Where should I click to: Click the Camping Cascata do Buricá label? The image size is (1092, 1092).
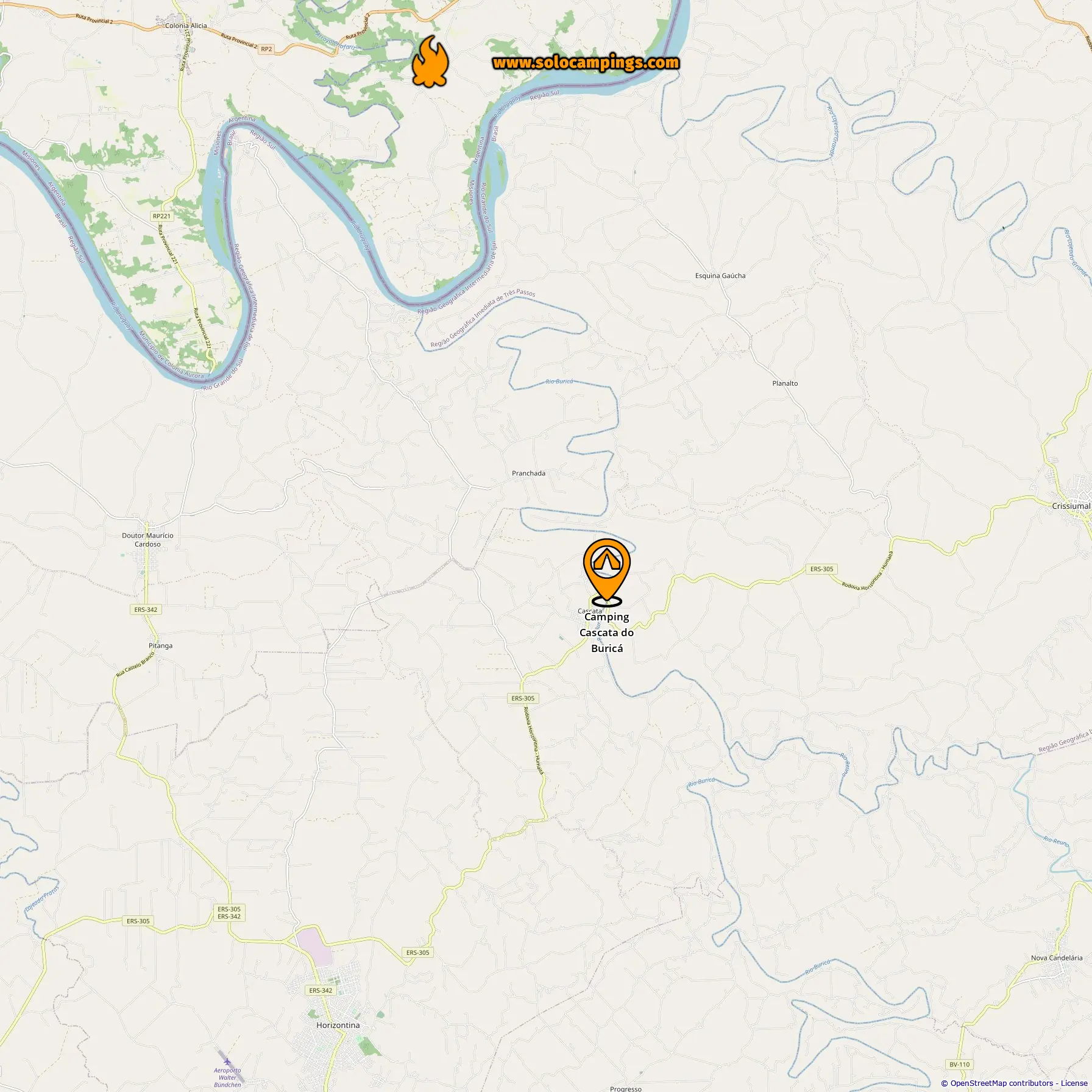[606, 633]
